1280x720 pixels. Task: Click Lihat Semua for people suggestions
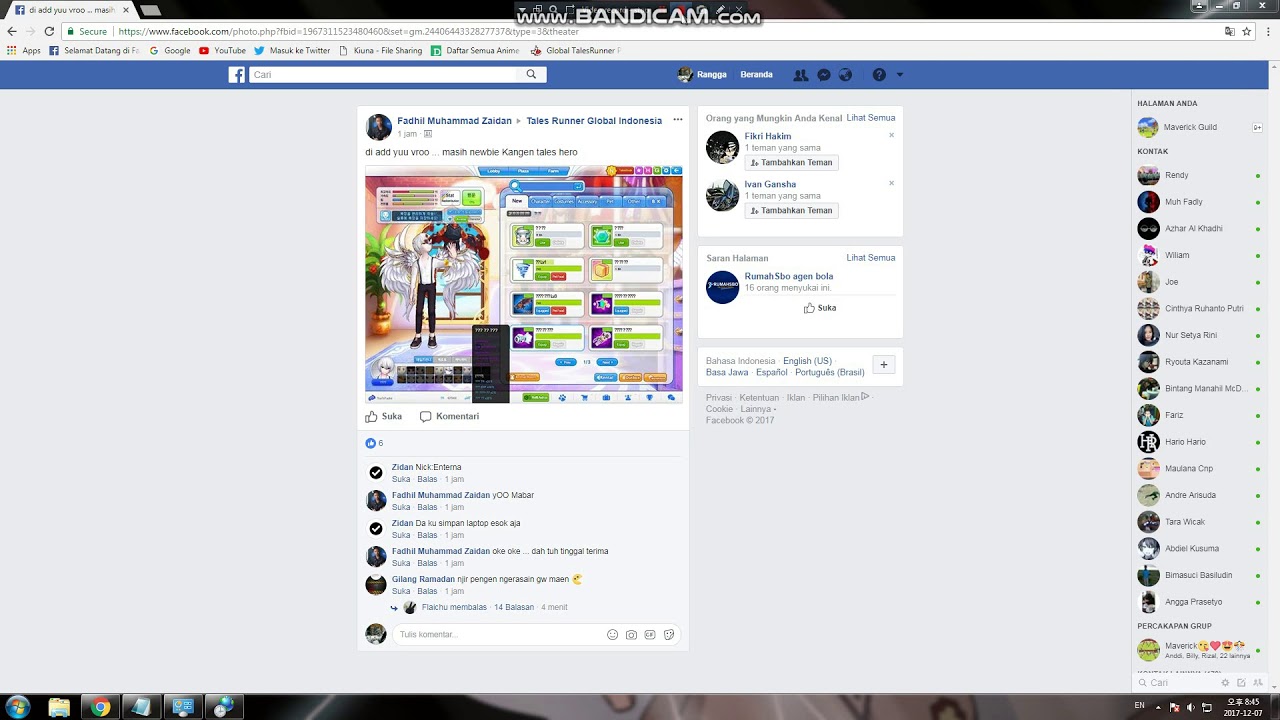tap(871, 118)
